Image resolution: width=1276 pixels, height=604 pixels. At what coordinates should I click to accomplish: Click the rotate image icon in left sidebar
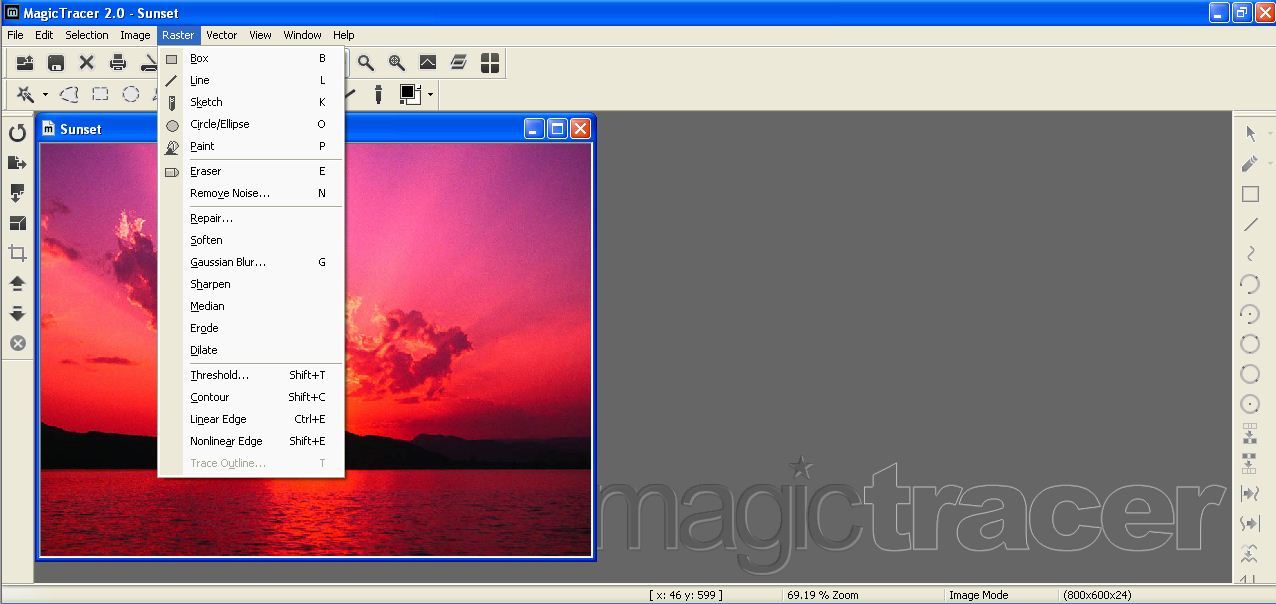coord(17,133)
